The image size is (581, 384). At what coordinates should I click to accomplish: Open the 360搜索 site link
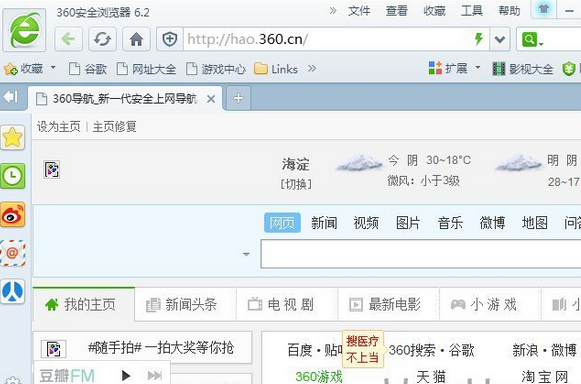click(x=412, y=350)
